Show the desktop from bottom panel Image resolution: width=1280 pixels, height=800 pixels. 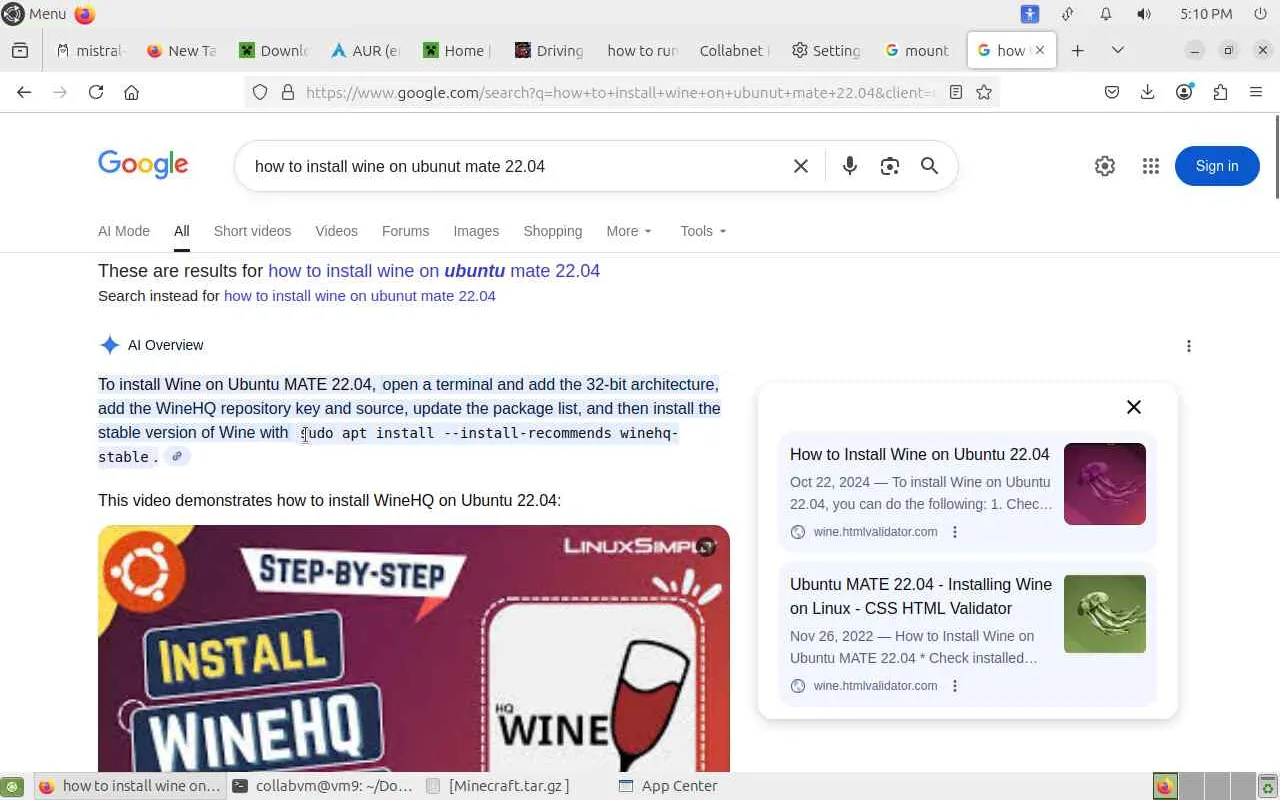tap(12, 786)
